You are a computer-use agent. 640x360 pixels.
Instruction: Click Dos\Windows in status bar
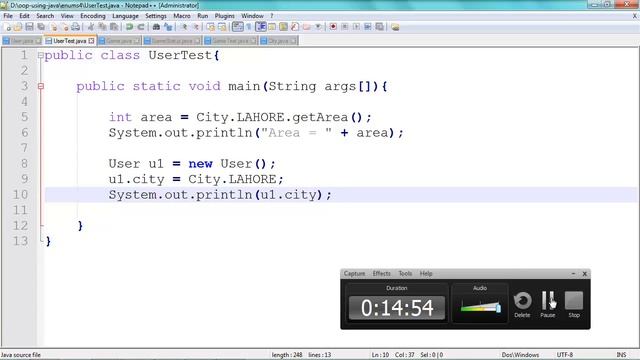(520, 355)
